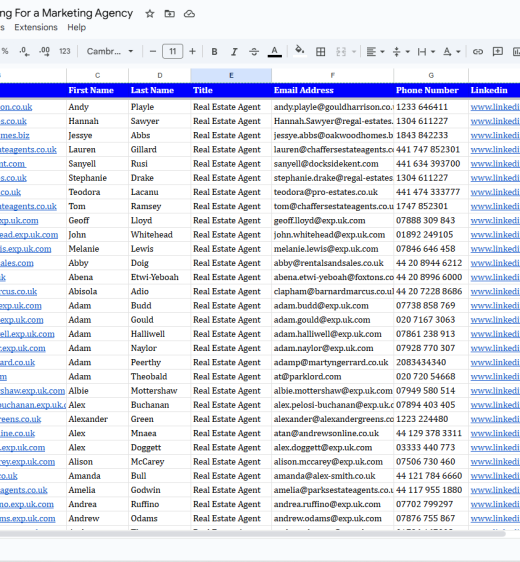Increase font size with plus button

tap(192, 52)
